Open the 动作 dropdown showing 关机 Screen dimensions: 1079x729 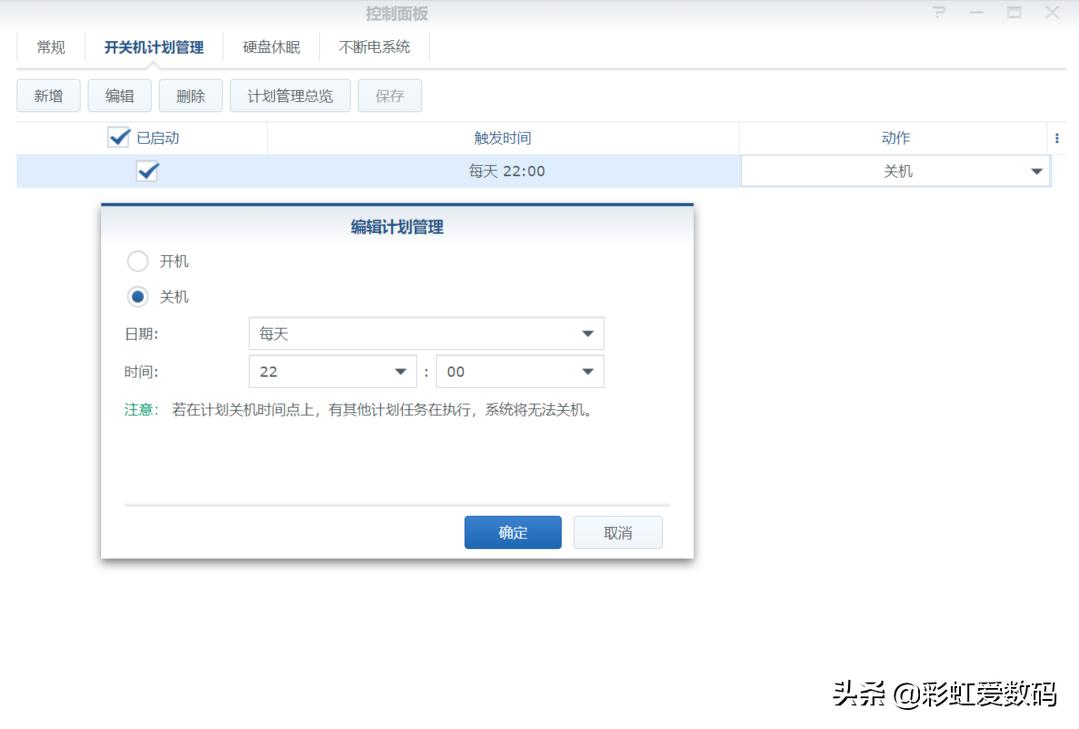pyautogui.click(x=1035, y=170)
